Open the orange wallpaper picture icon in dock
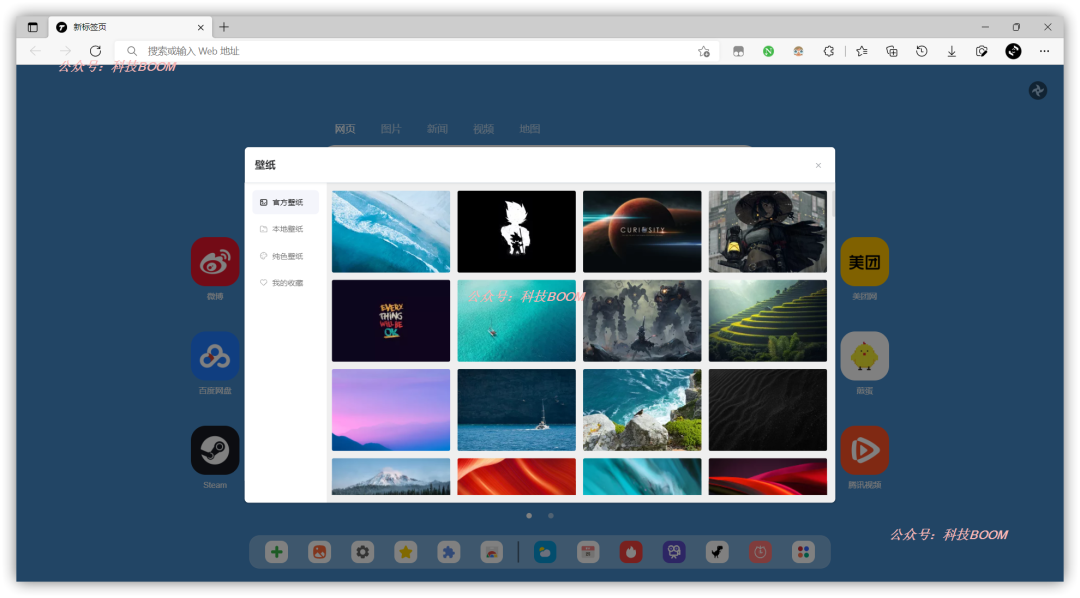The image size is (1080, 598). (x=320, y=552)
